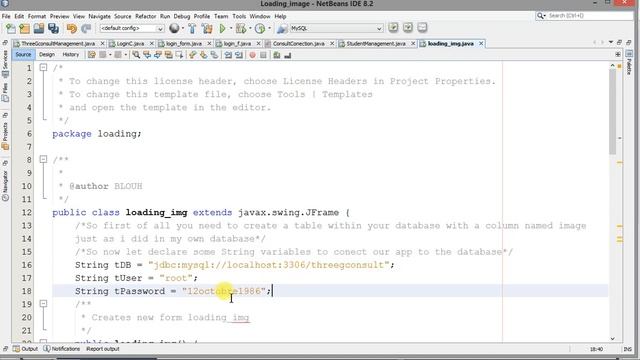Open the document list dropdown arrow

click(x=611, y=42)
